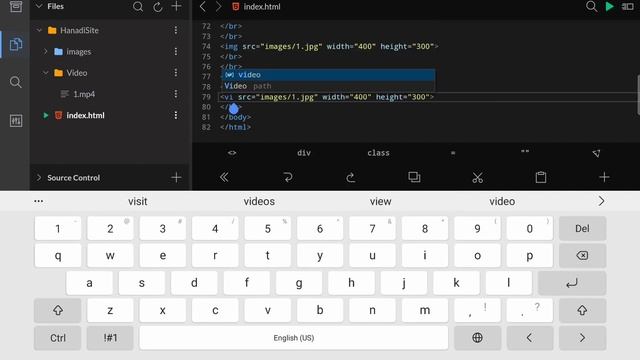Run the project with the green play button
Image resolution: width=640 pixels, height=360 pixels.
(x=609, y=7)
